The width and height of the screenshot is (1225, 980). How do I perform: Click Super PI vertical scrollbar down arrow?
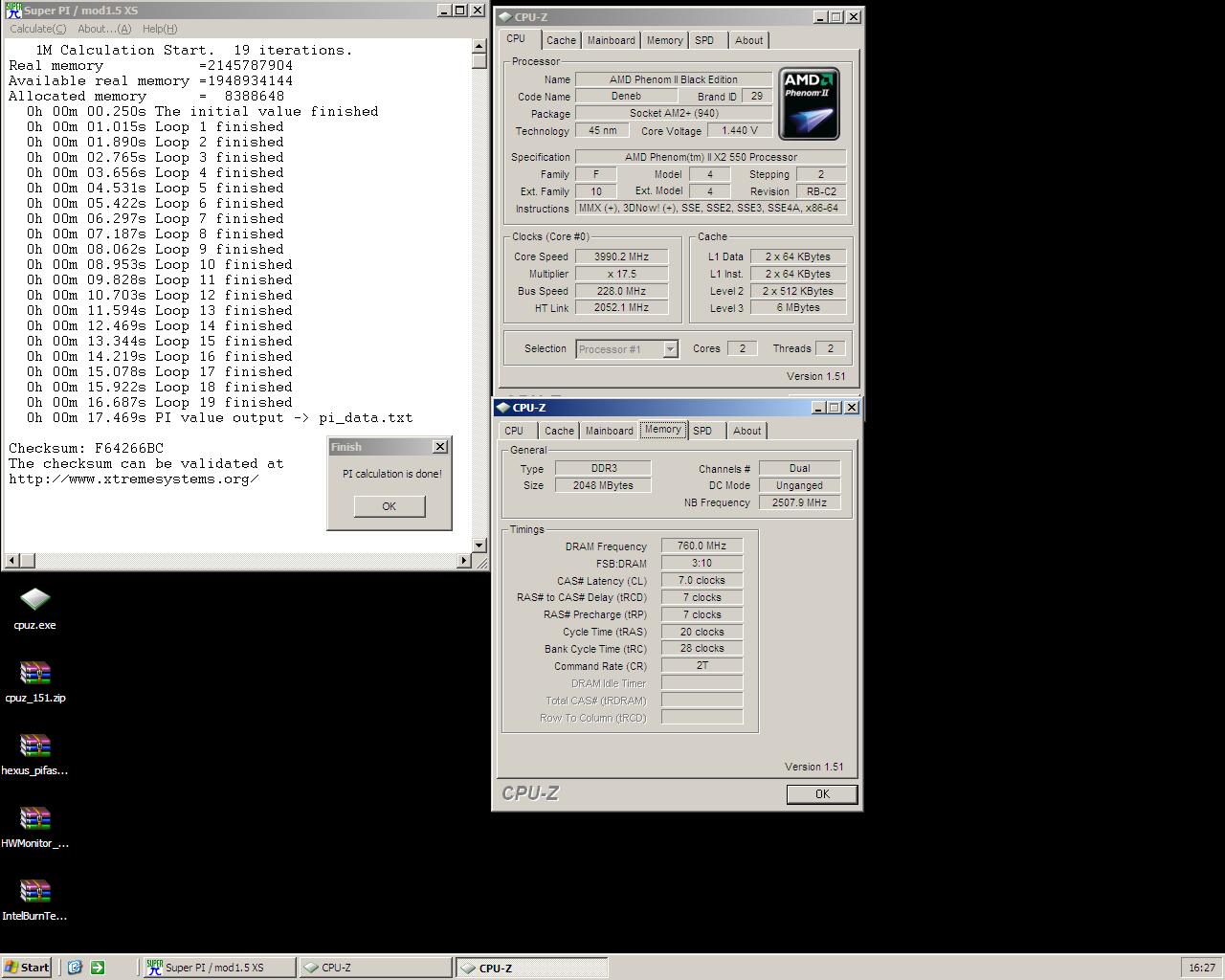pyautogui.click(x=479, y=546)
